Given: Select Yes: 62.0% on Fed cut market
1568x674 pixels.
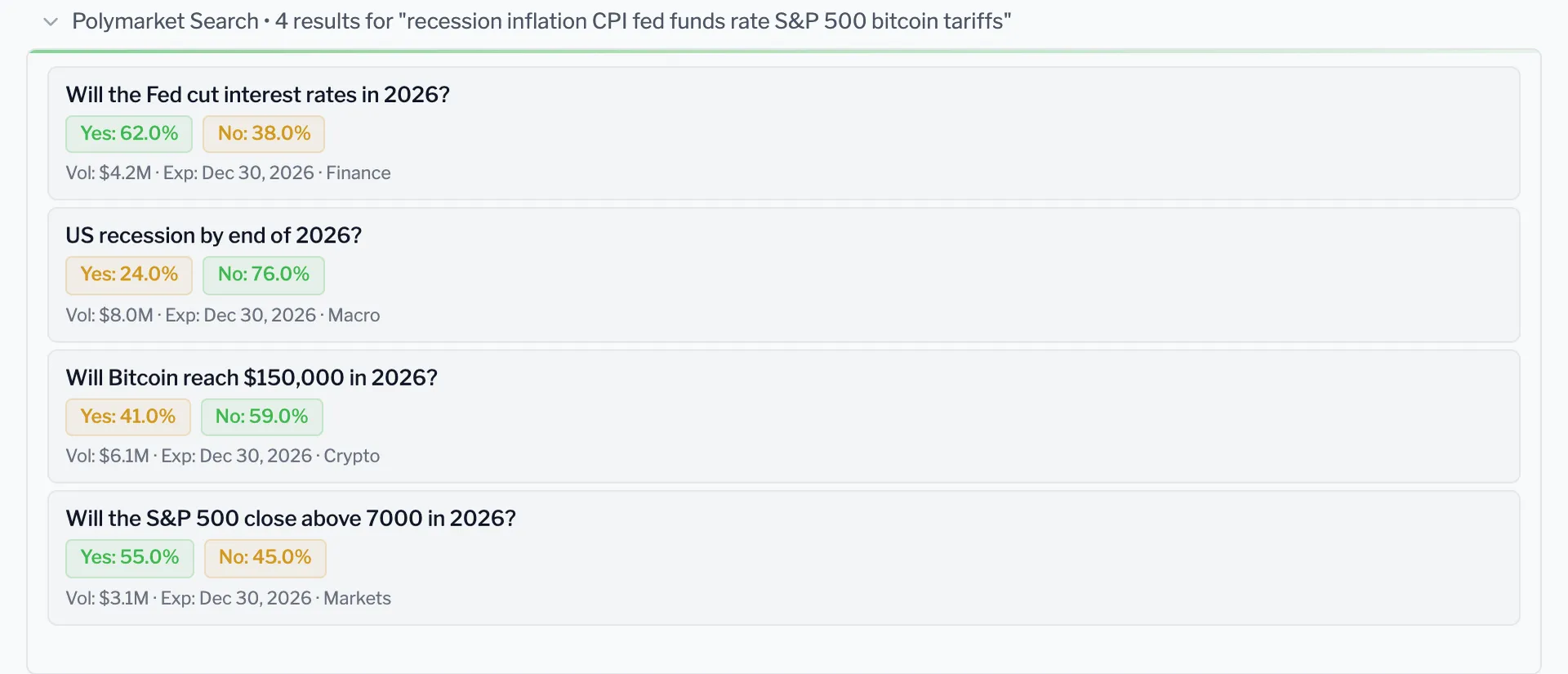Looking at the screenshot, I should click(129, 134).
